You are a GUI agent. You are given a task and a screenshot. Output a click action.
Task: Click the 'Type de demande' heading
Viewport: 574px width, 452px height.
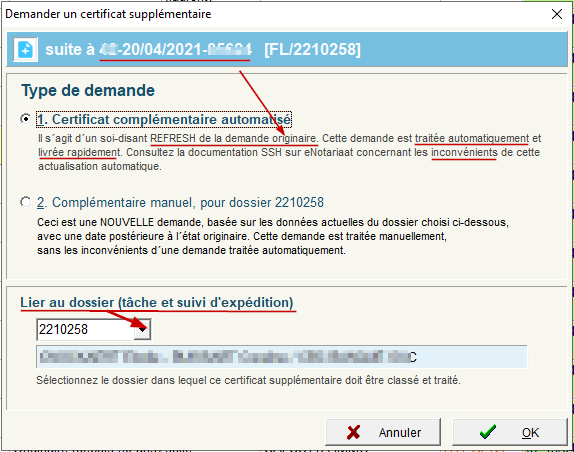[x=88, y=90]
